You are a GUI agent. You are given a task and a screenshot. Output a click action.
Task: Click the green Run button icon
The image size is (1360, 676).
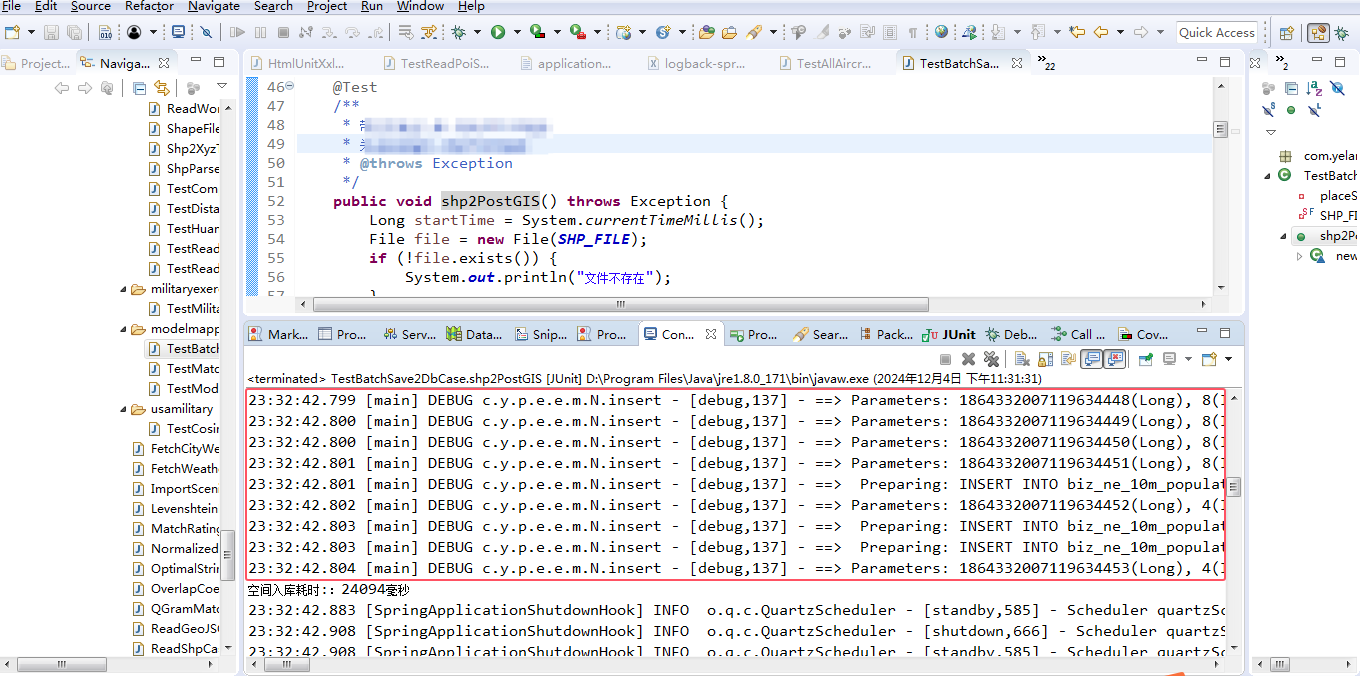click(x=498, y=32)
